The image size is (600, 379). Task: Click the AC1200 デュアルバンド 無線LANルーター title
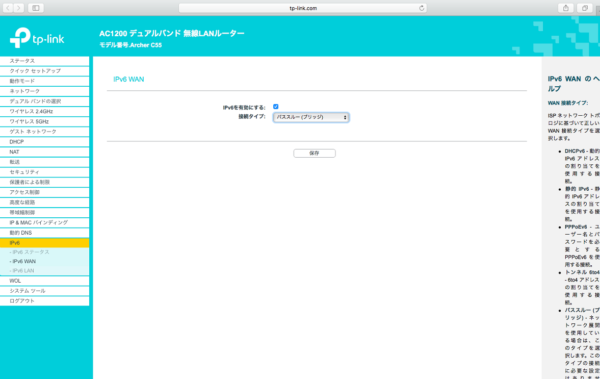click(x=171, y=33)
